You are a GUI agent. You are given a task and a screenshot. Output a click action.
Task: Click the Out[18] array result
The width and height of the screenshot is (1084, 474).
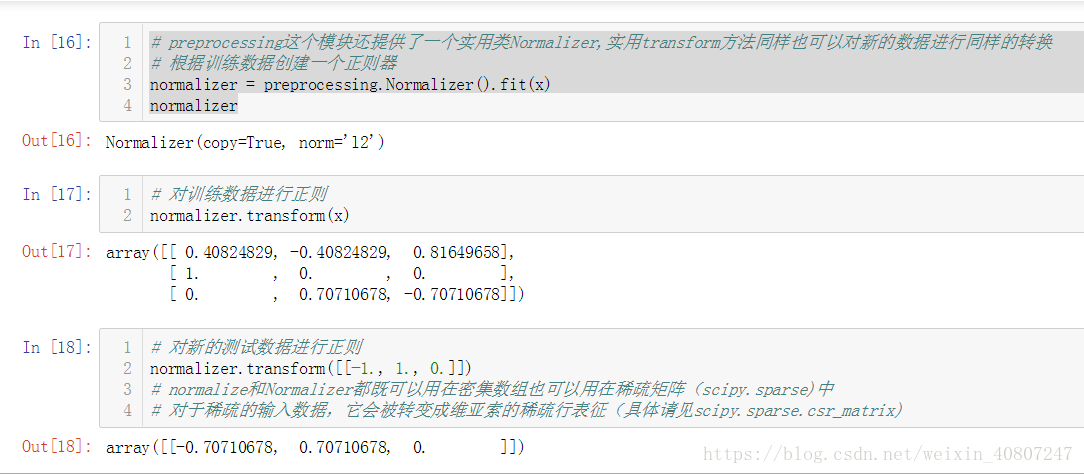[315, 448]
